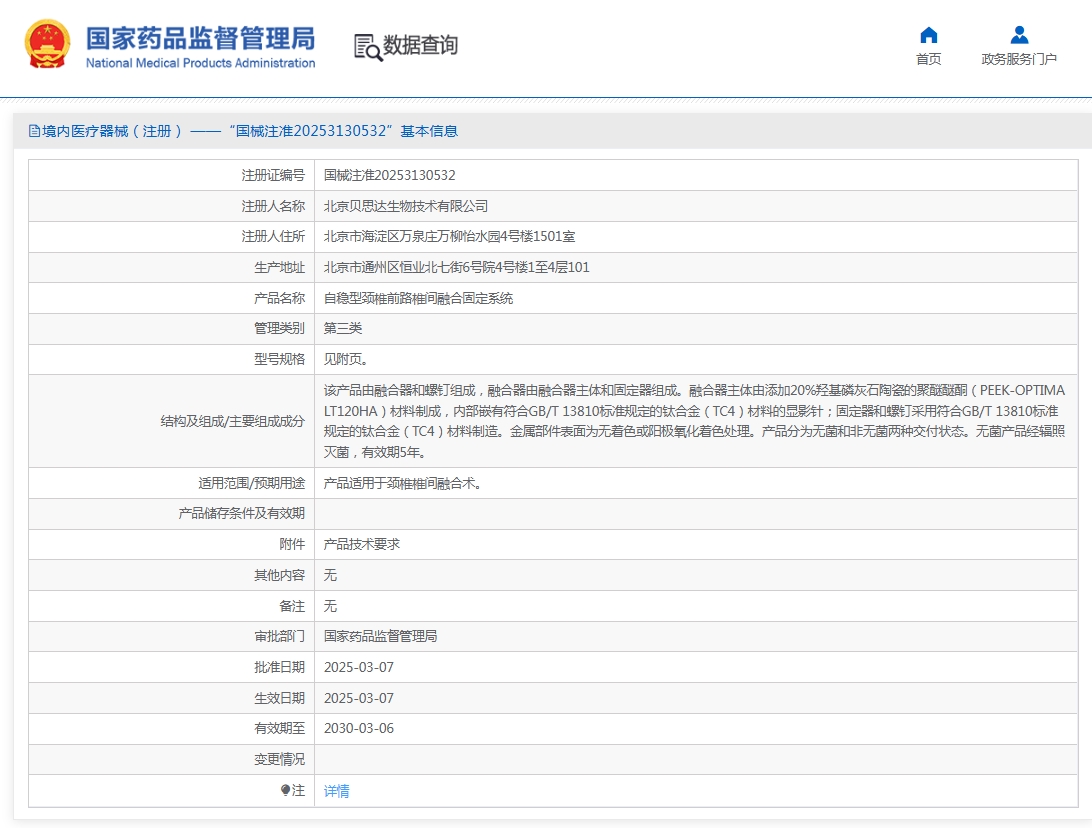Click the 数据查询 heading text
This screenshot has height=828, width=1092.
pyautogui.click(x=420, y=45)
